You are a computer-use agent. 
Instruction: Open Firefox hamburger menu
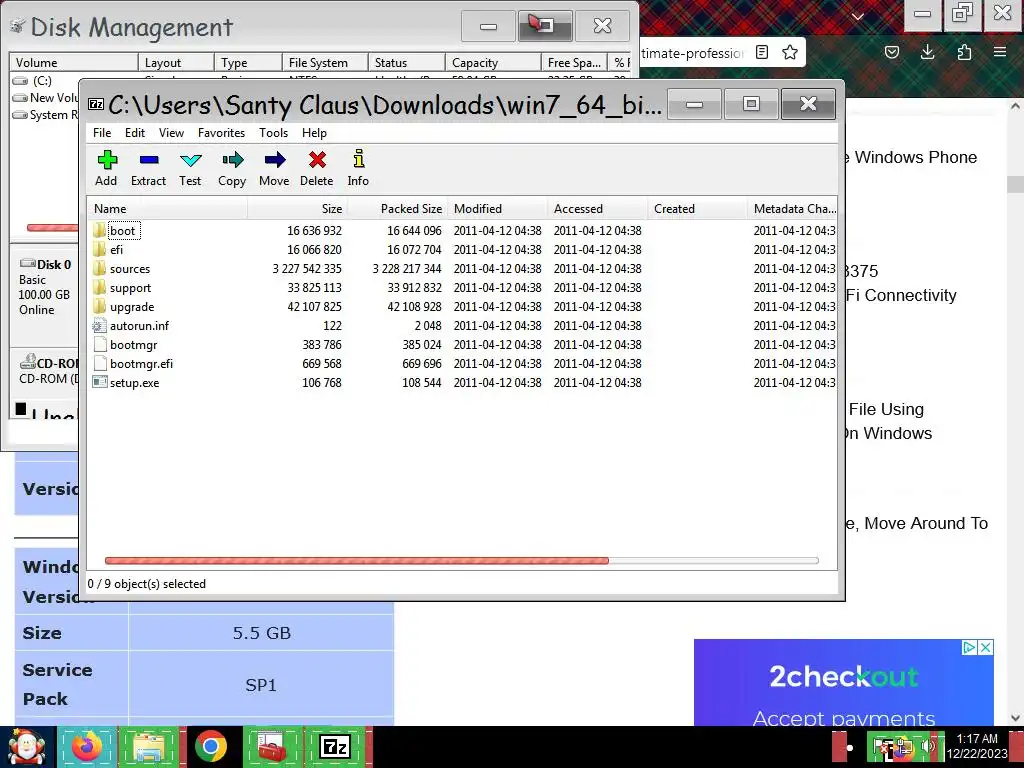(x=1000, y=52)
